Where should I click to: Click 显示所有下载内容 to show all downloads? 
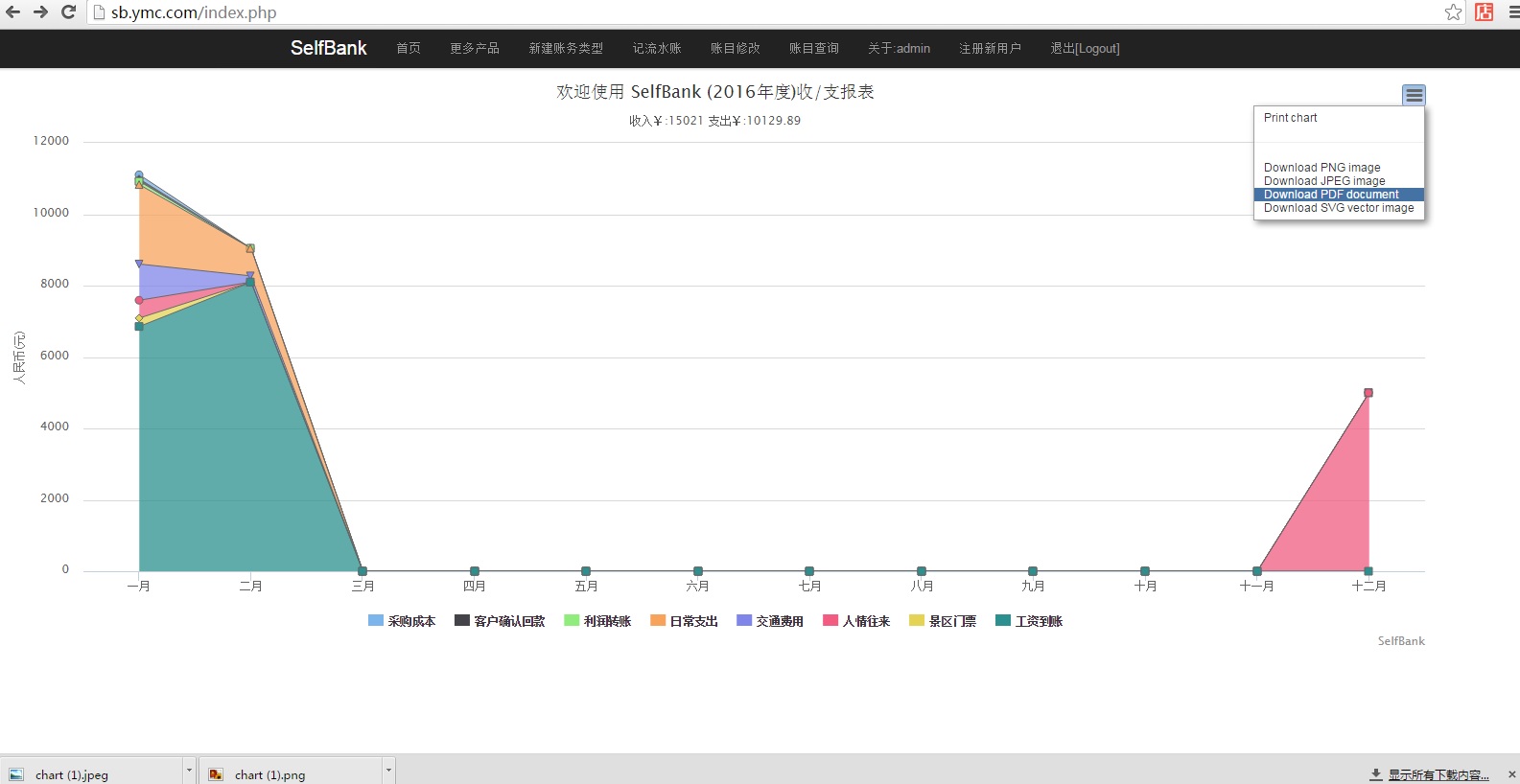[1438, 774]
